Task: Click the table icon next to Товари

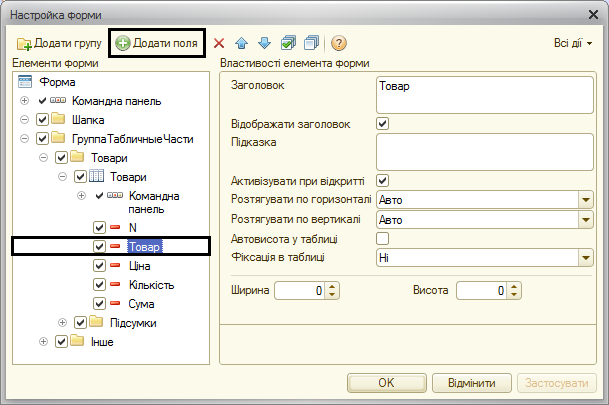Action: [96, 176]
